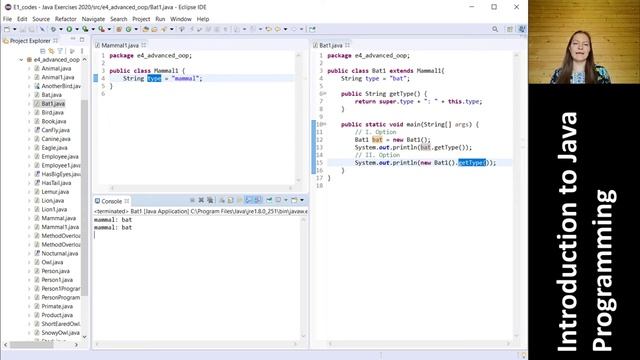Toggle Show Console on standard output change
Viewport: 640px width, 360px height.
click(x=249, y=200)
